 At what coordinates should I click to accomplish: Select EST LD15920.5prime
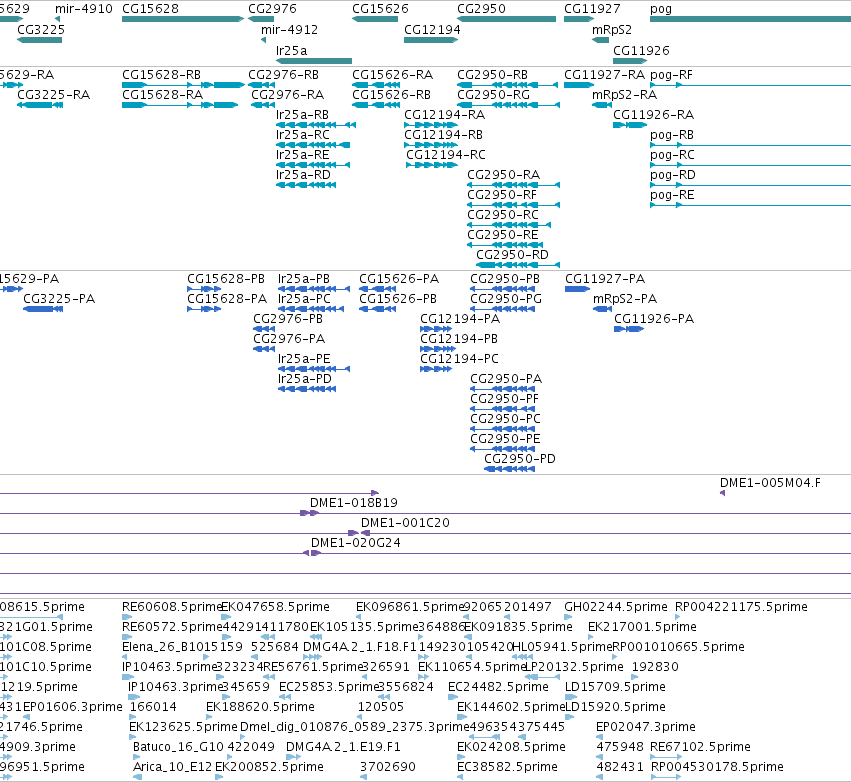click(x=615, y=707)
